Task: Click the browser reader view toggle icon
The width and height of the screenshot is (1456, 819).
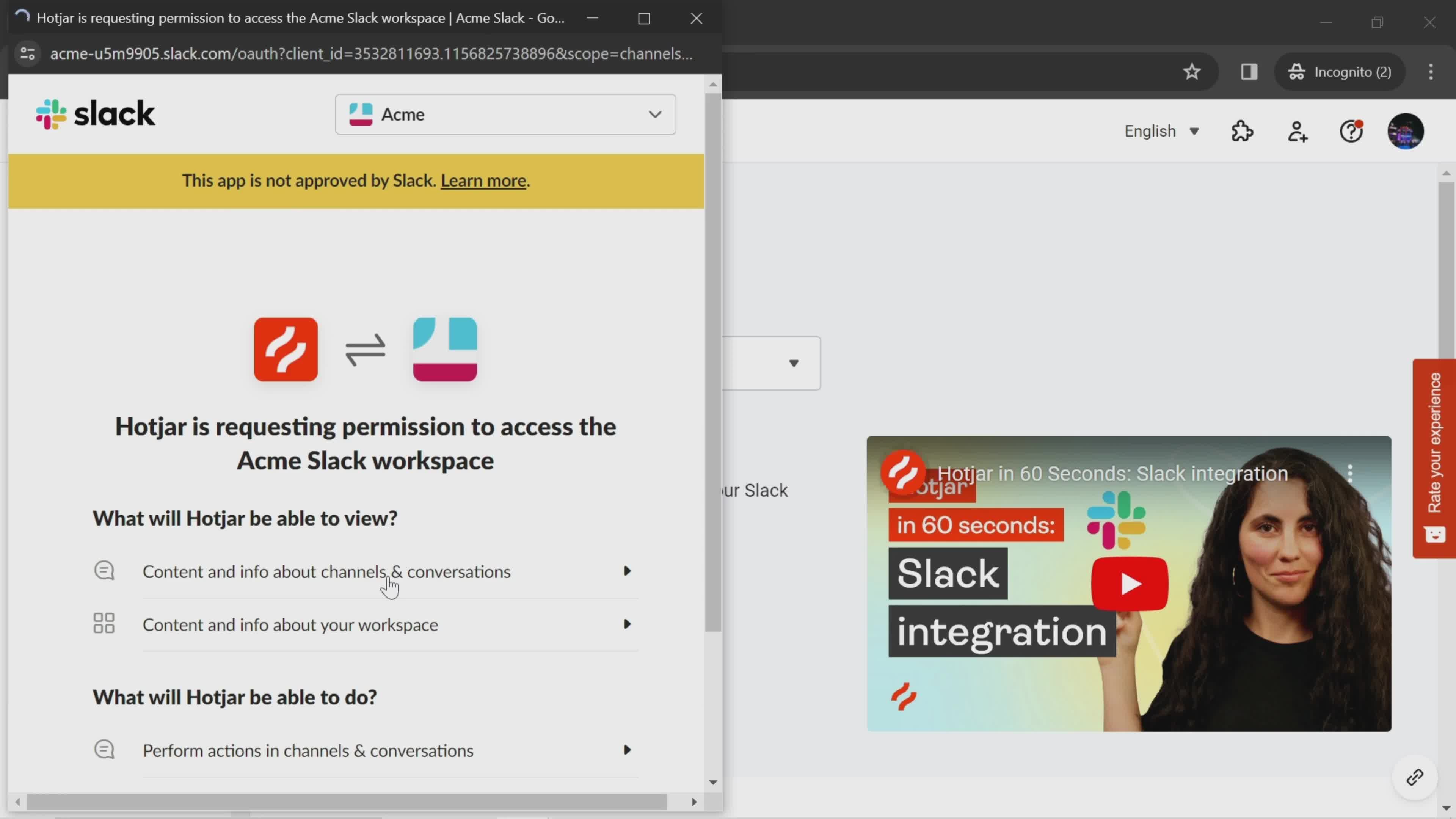Action: (x=1249, y=71)
